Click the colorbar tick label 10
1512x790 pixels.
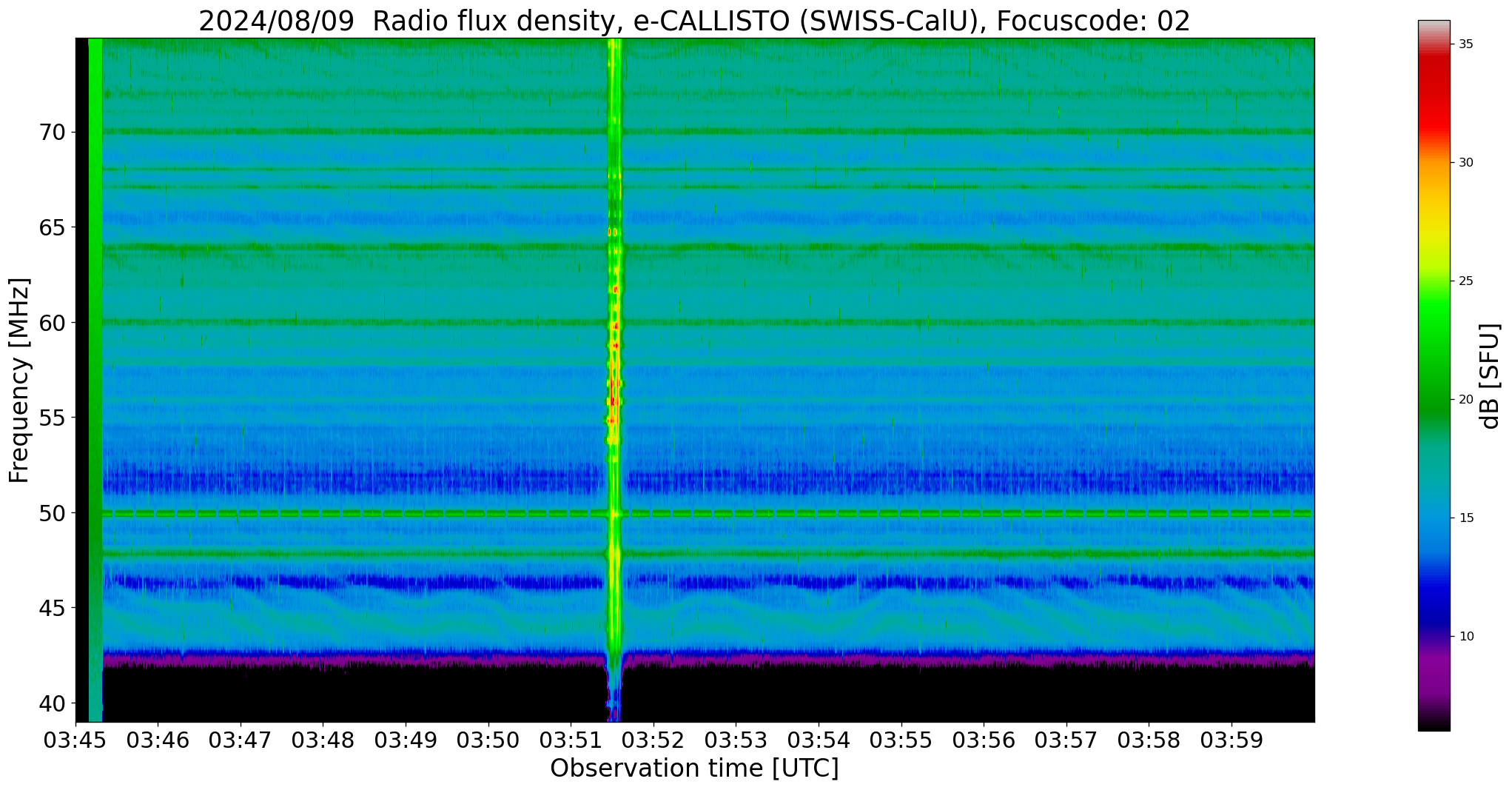click(1465, 637)
